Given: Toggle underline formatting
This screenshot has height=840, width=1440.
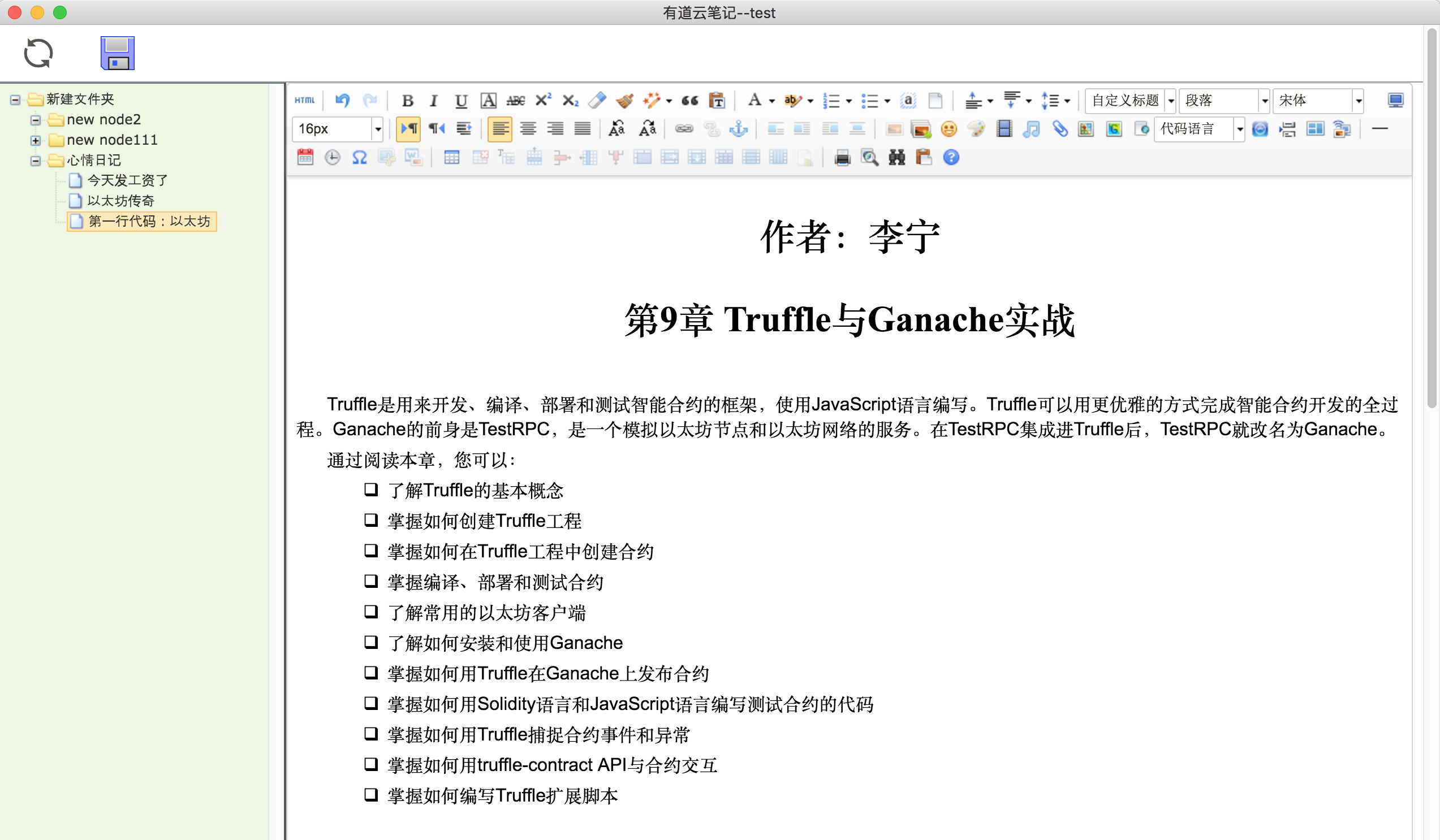Looking at the screenshot, I should click(x=460, y=101).
